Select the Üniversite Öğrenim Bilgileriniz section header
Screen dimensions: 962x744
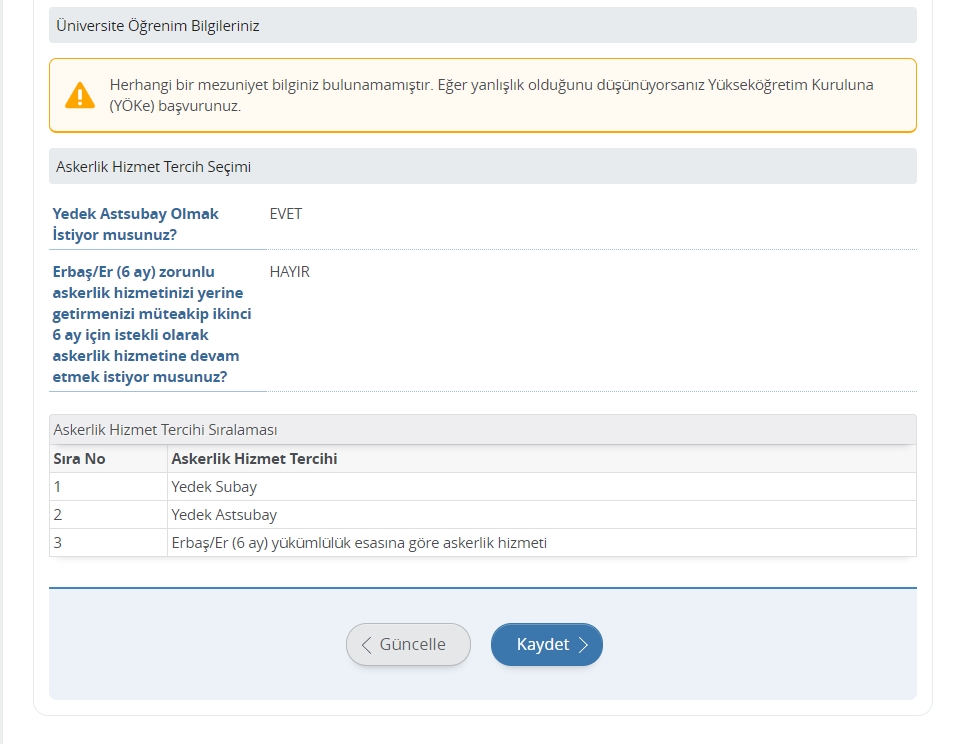[483, 25]
